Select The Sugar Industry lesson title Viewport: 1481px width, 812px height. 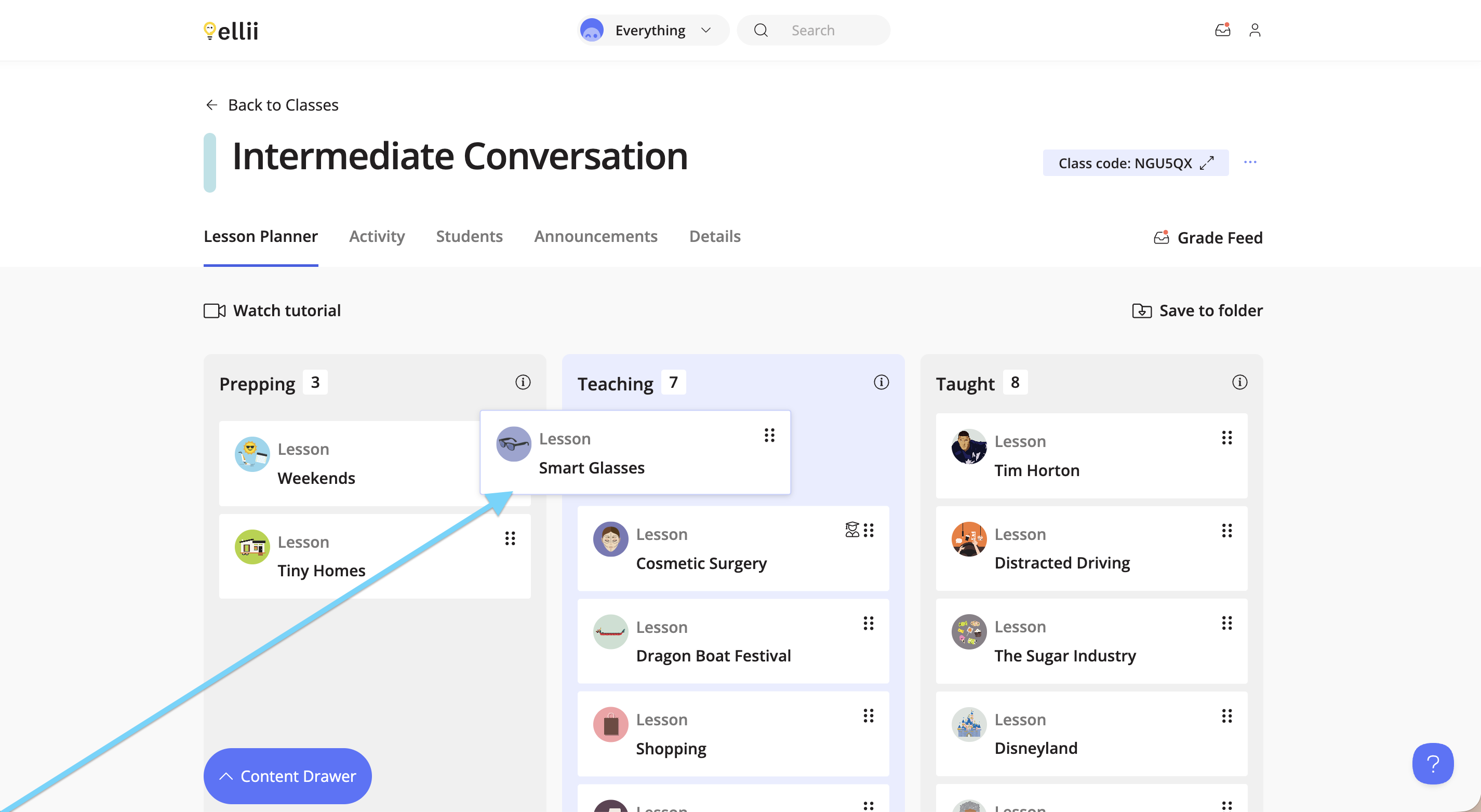pyautogui.click(x=1065, y=656)
